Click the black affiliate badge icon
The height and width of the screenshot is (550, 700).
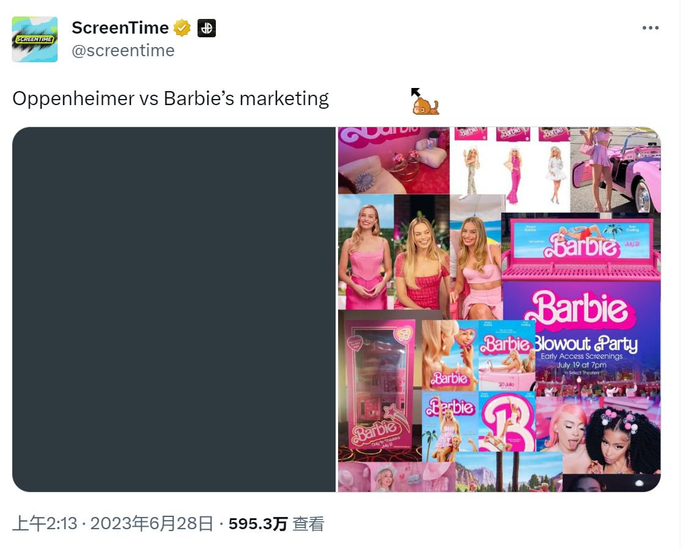tap(207, 28)
